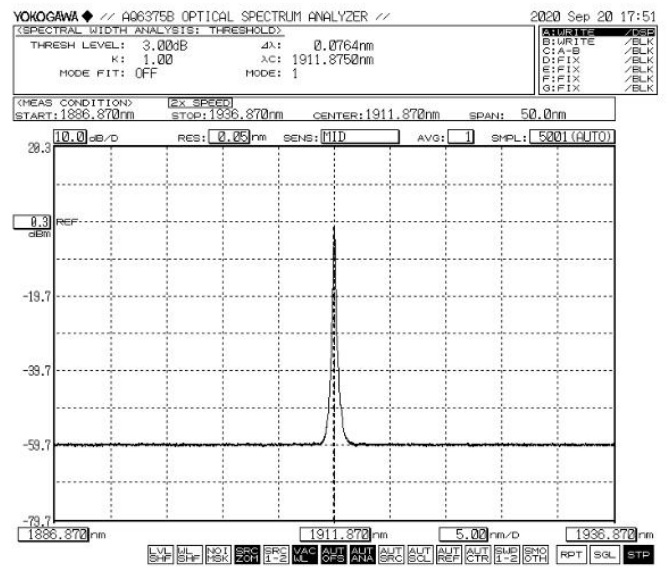669x580 pixels.
Task: Toggle the AUT ANA auto analysis indicator
Action: [362, 554]
